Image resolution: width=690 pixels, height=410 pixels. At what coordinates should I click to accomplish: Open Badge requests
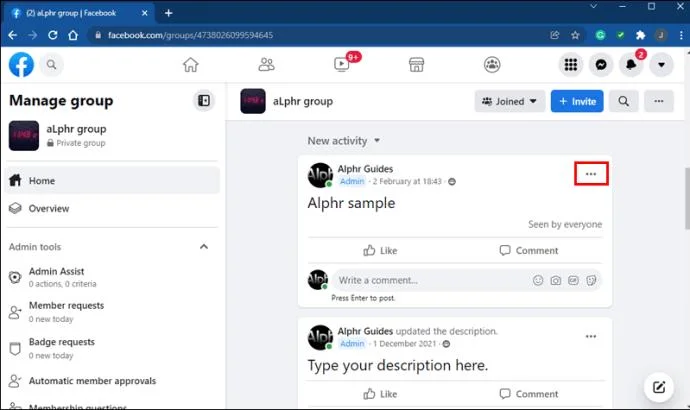112,348
